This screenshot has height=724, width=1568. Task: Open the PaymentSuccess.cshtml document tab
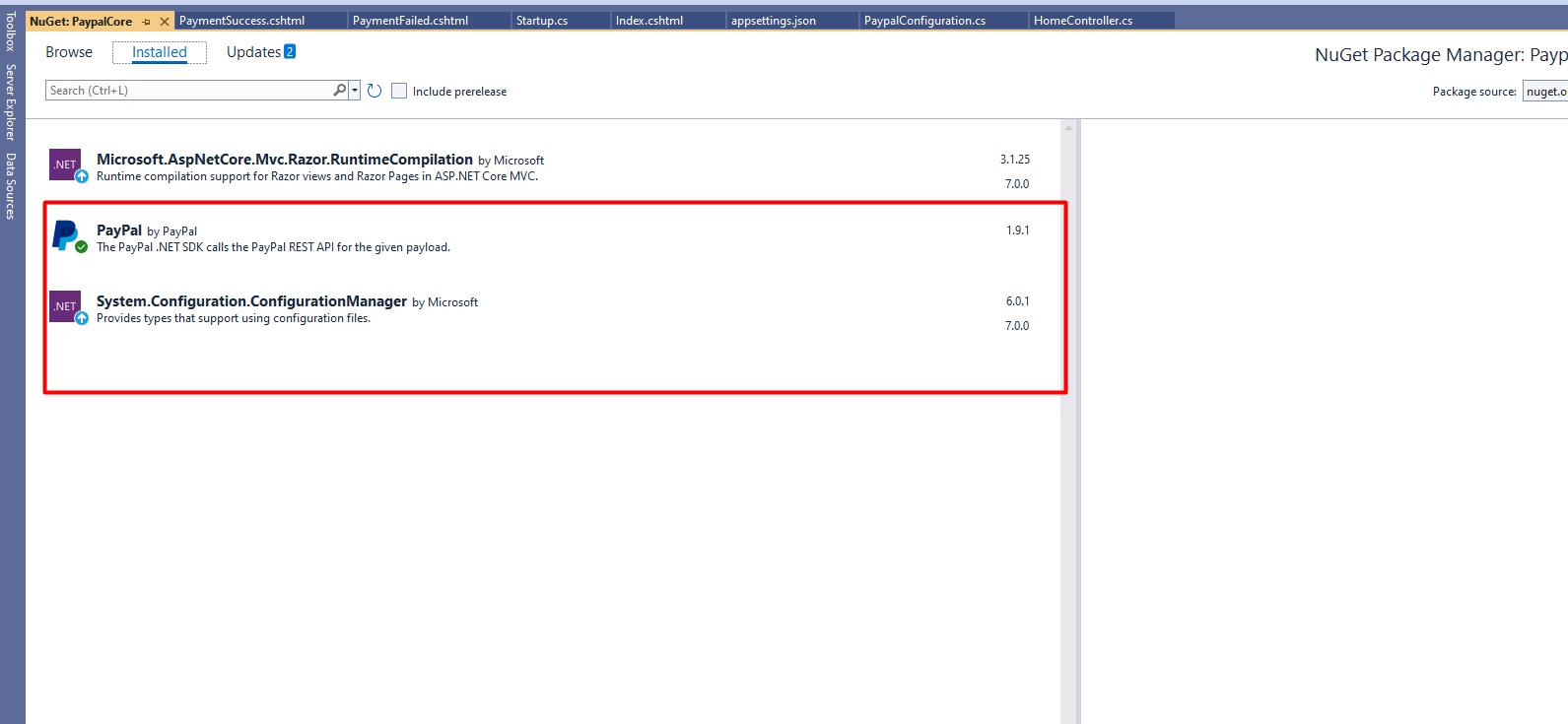(260, 21)
